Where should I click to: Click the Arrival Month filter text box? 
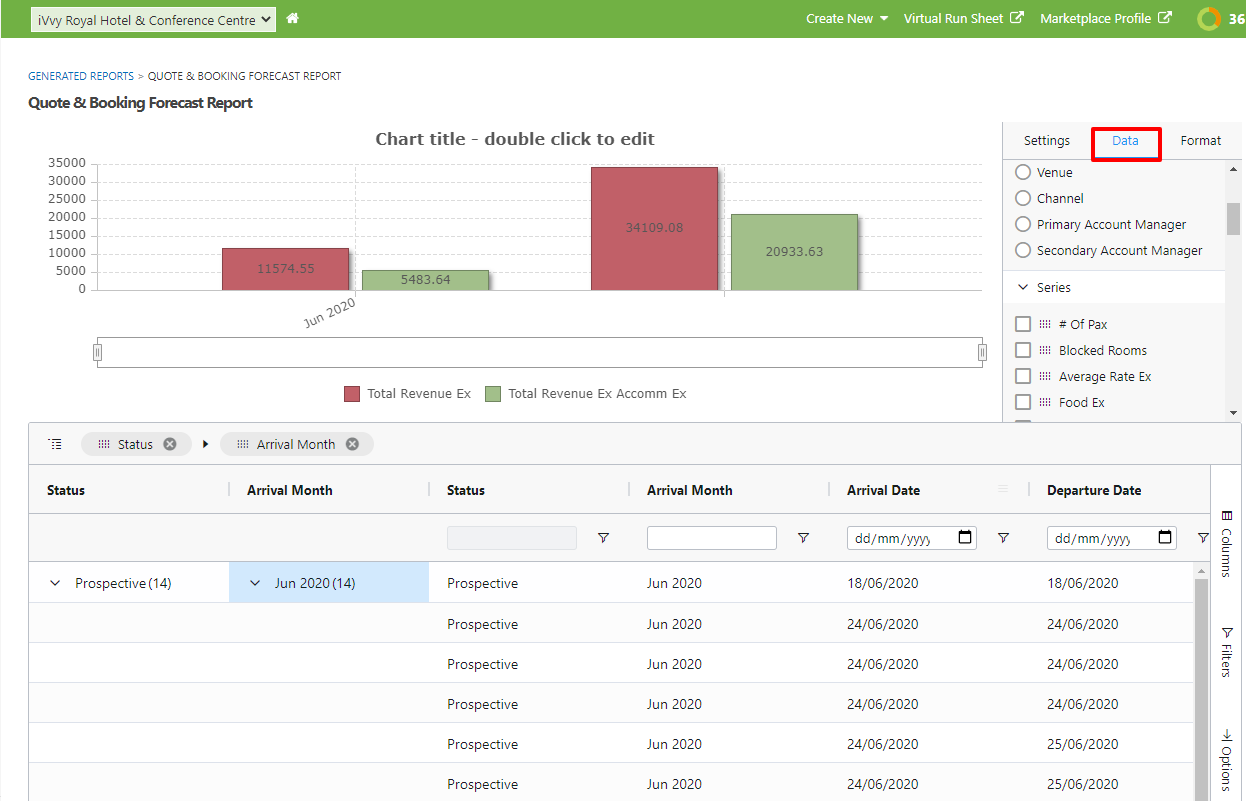coord(712,538)
